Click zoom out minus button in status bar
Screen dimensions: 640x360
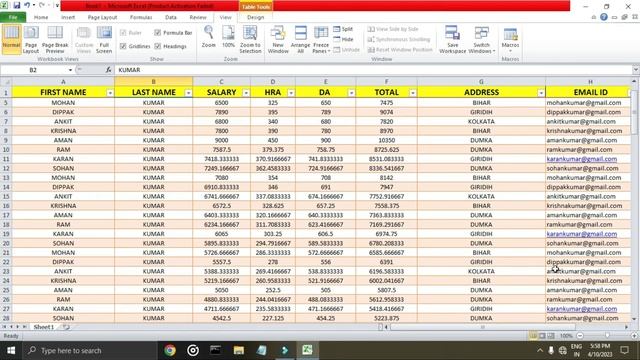pos(580,336)
